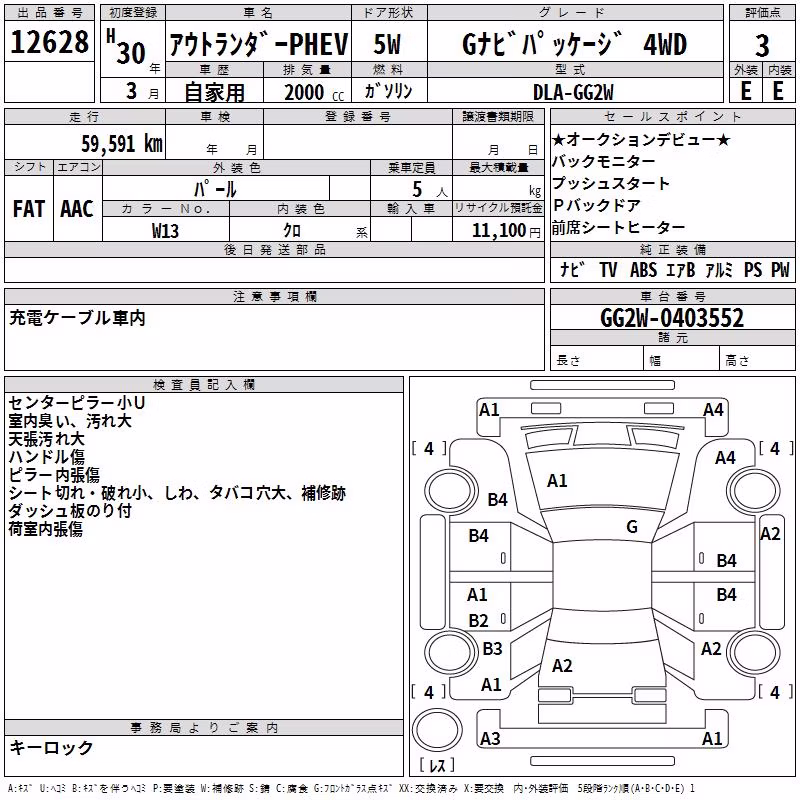Click inspector note 荷室内張傷
800x800 pixels.
(x=45, y=529)
